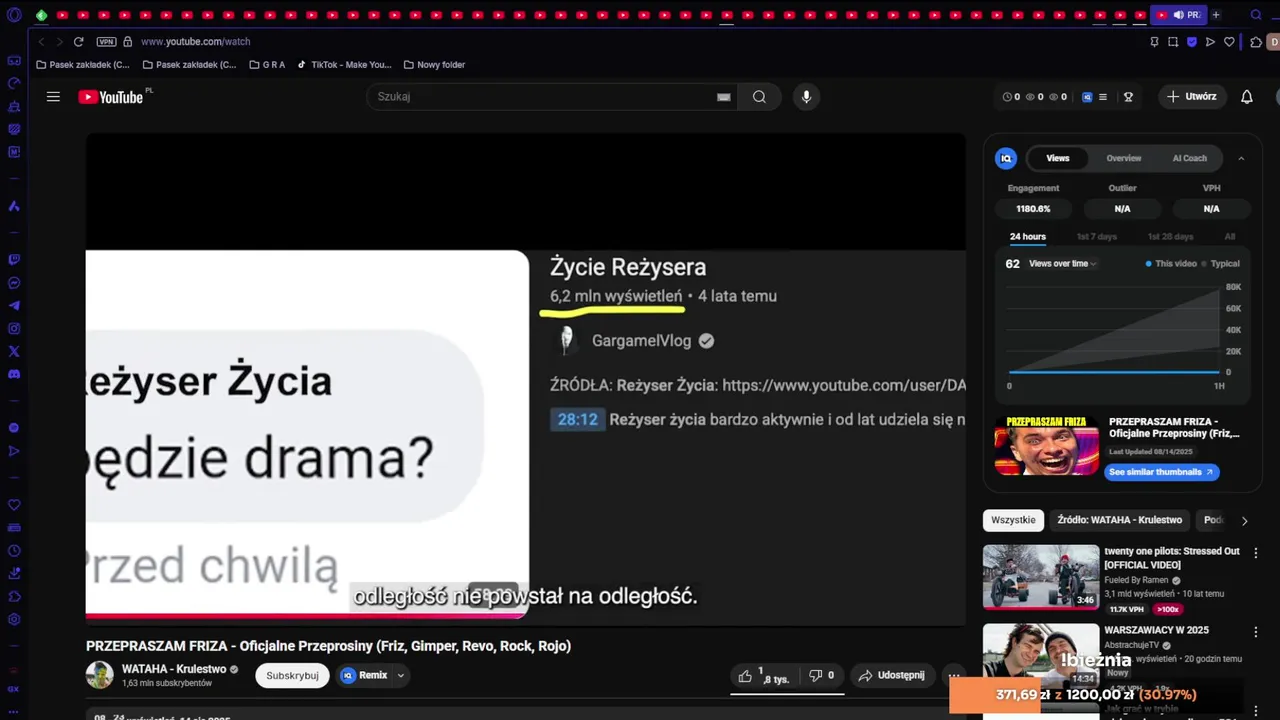This screenshot has width=1280, height=720.
Task: Open the Remix dropdown arrow
Action: (x=400, y=676)
